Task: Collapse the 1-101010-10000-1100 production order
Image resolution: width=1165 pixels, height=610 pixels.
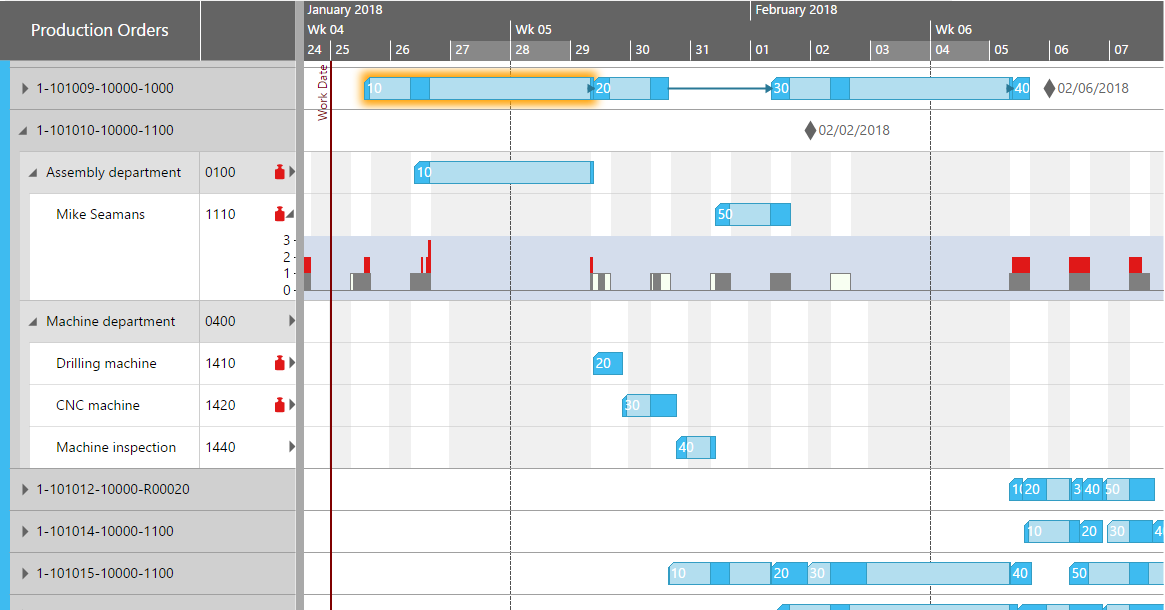Action: (x=22, y=129)
